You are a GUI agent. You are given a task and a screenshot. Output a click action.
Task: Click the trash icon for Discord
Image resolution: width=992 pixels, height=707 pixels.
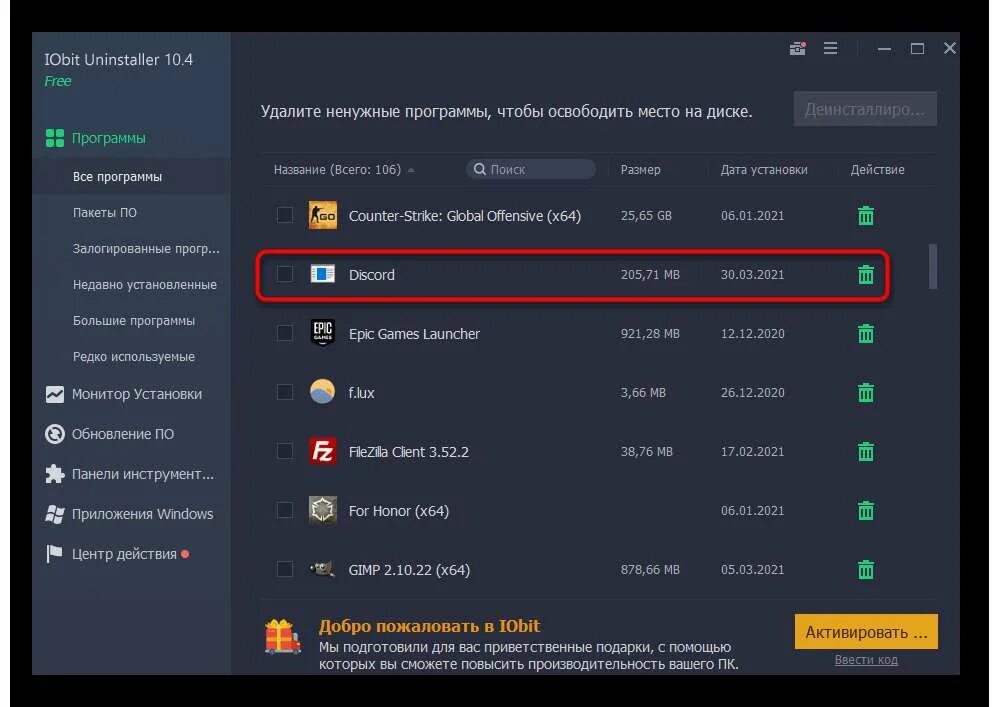click(x=865, y=274)
